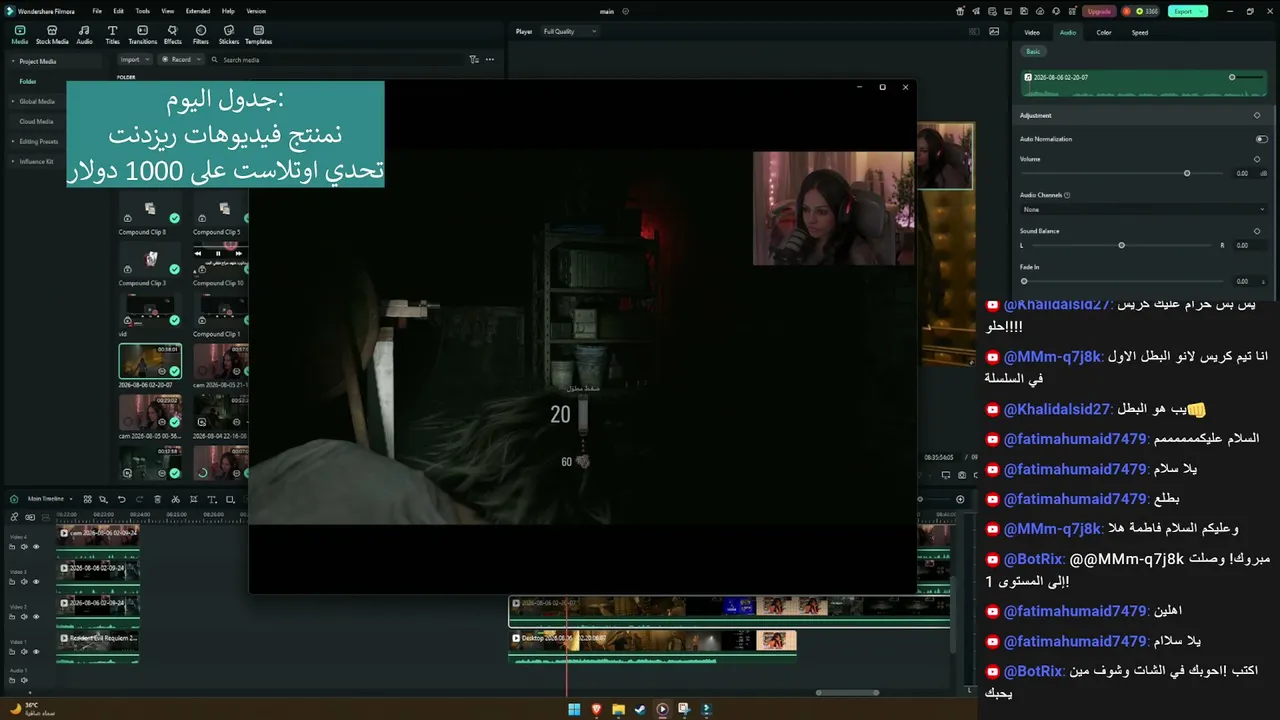1280x720 pixels.
Task: Open the File Explorer taskbar icon
Action: tap(618, 709)
